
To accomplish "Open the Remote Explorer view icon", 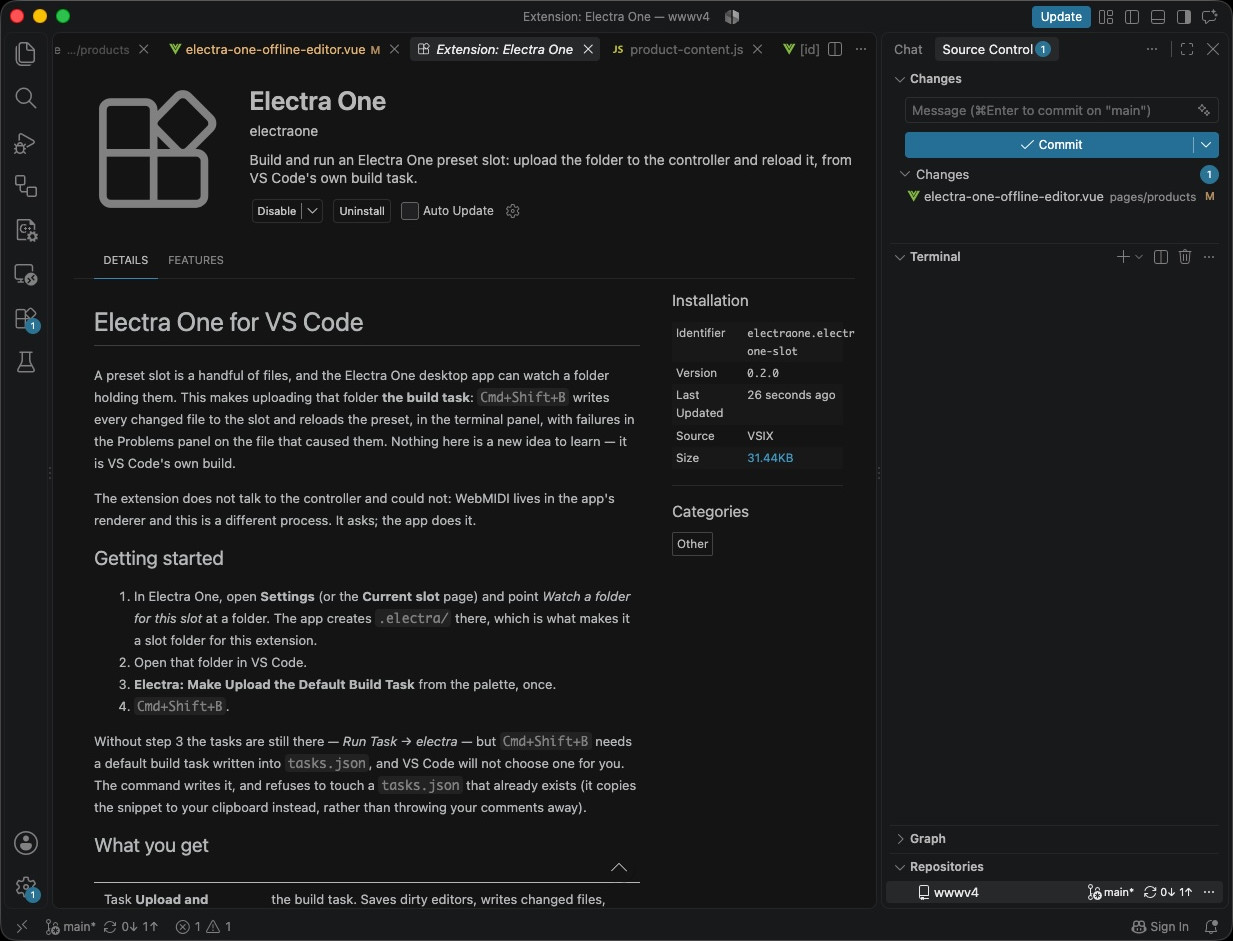I will click(26, 274).
